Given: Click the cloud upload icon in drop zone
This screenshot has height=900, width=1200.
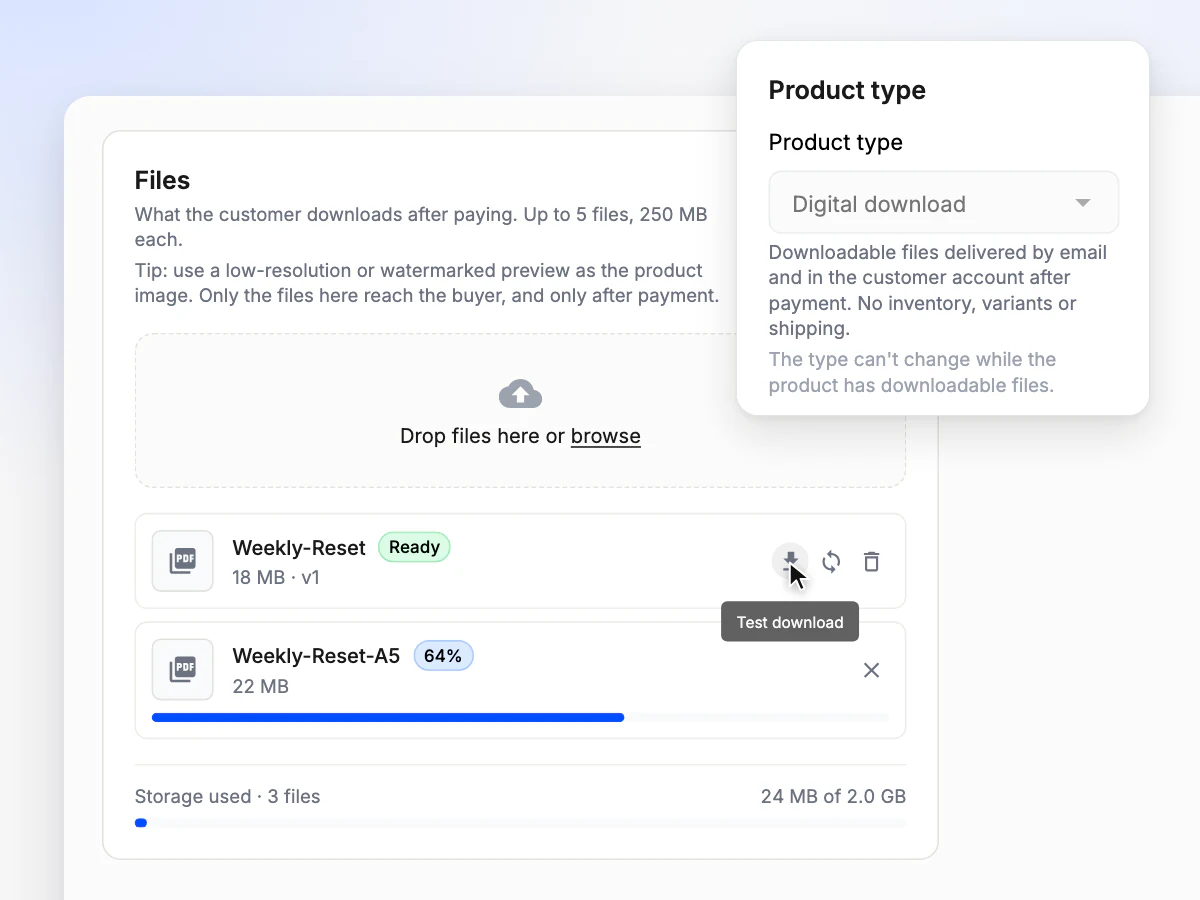Looking at the screenshot, I should point(520,394).
